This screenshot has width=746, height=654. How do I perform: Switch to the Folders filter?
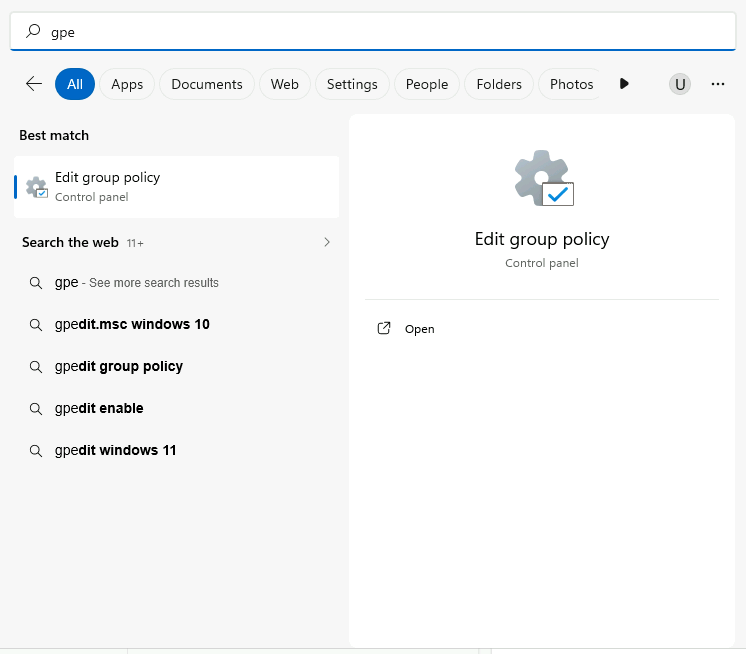(x=499, y=84)
